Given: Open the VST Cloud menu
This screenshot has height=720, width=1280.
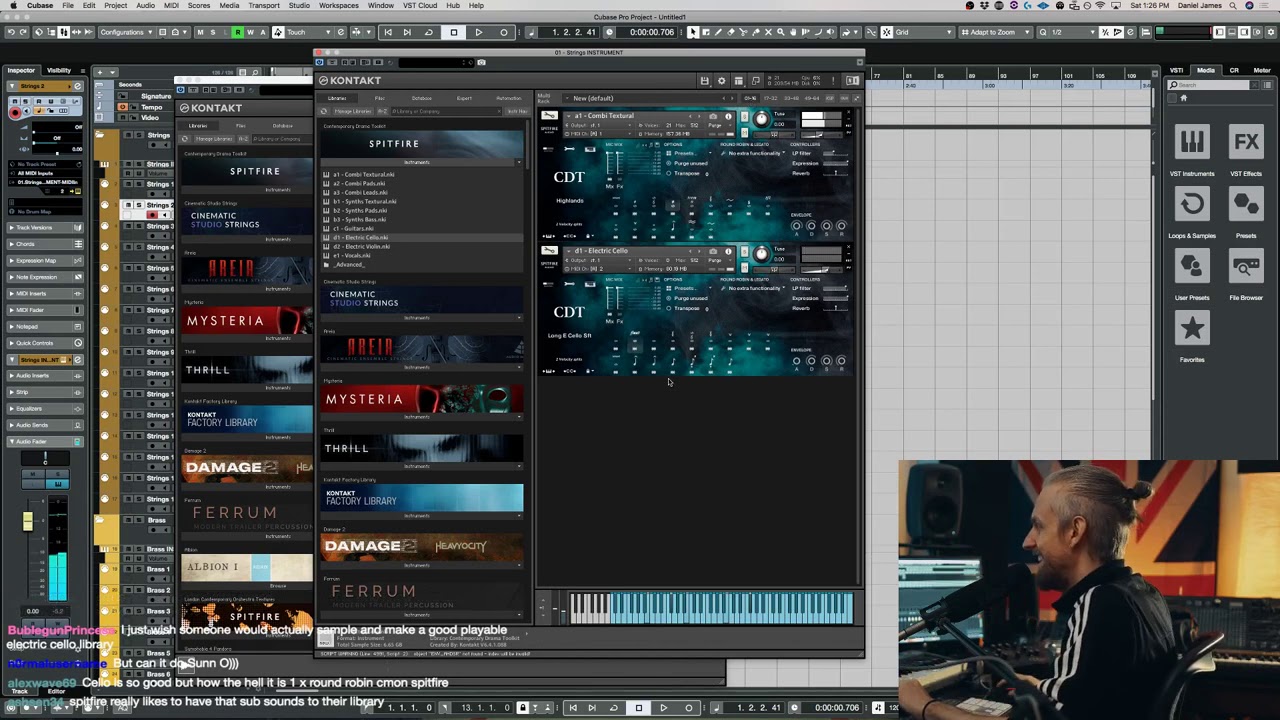Looking at the screenshot, I should 421,5.
